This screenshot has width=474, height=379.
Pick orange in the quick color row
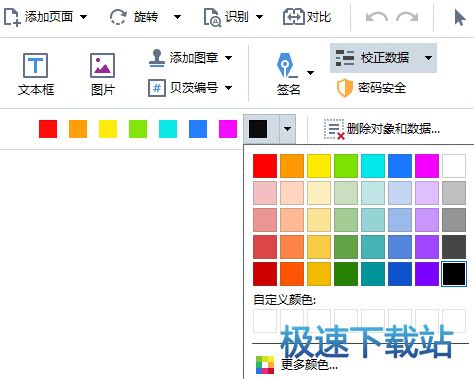coord(78,129)
